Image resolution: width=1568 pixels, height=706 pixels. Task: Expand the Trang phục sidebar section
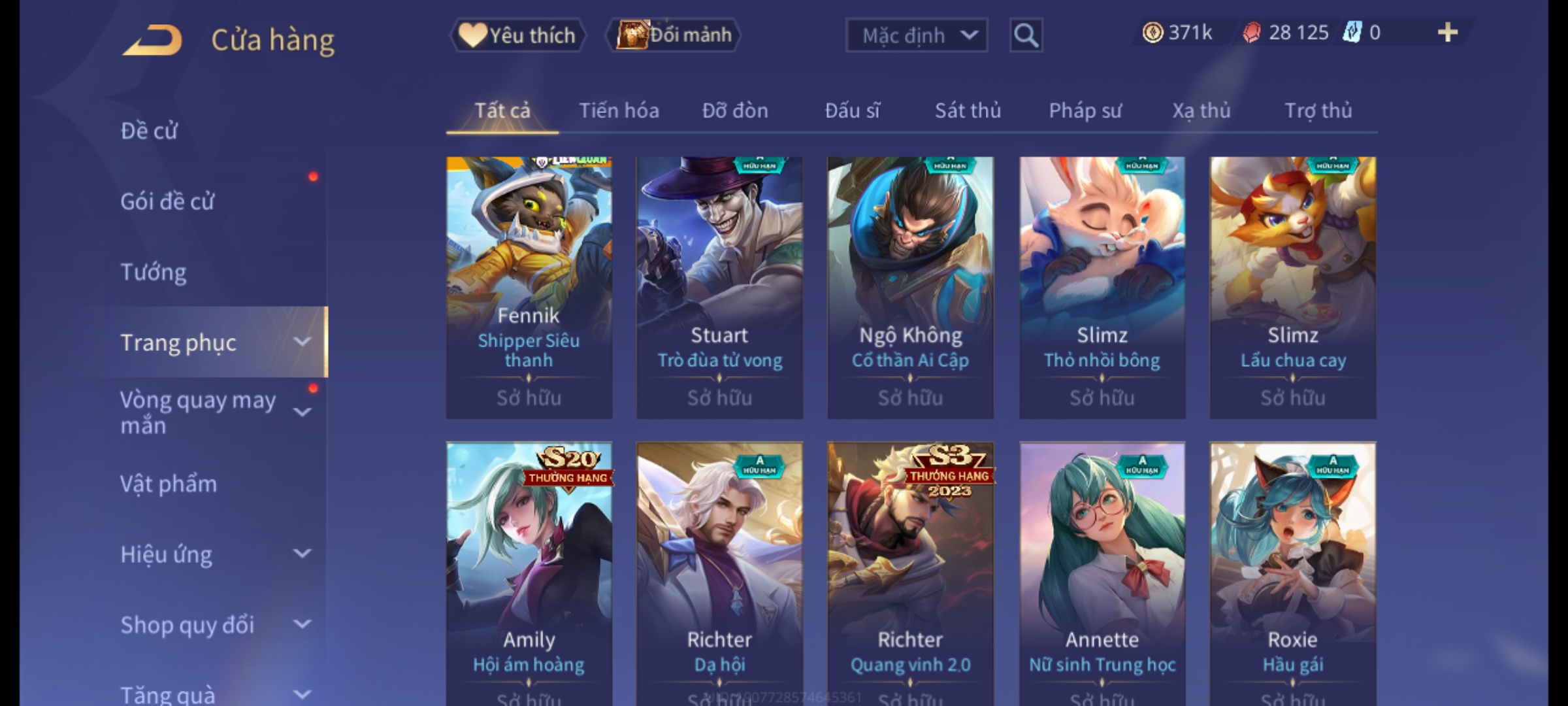coord(302,341)
